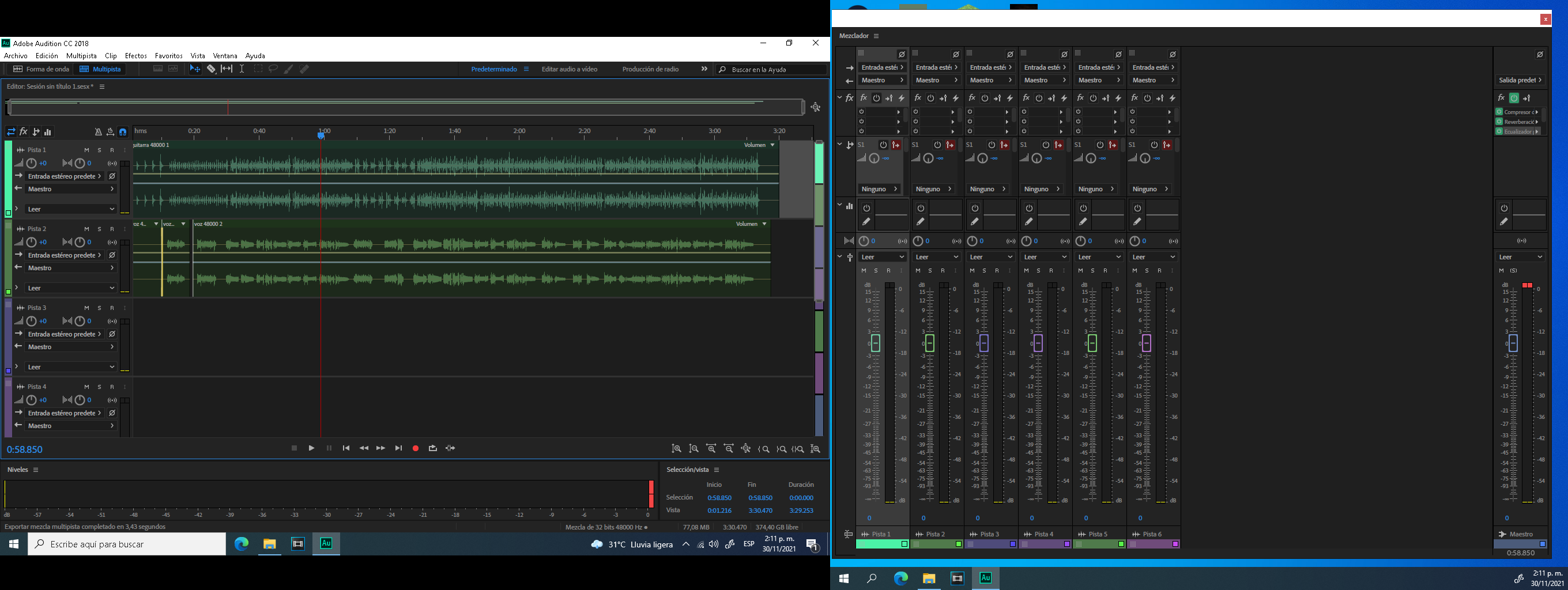Adjust Pista 1 volume knob in editor
The height and width of the screenshot is (590, 1568).
(x=31, y=164)
